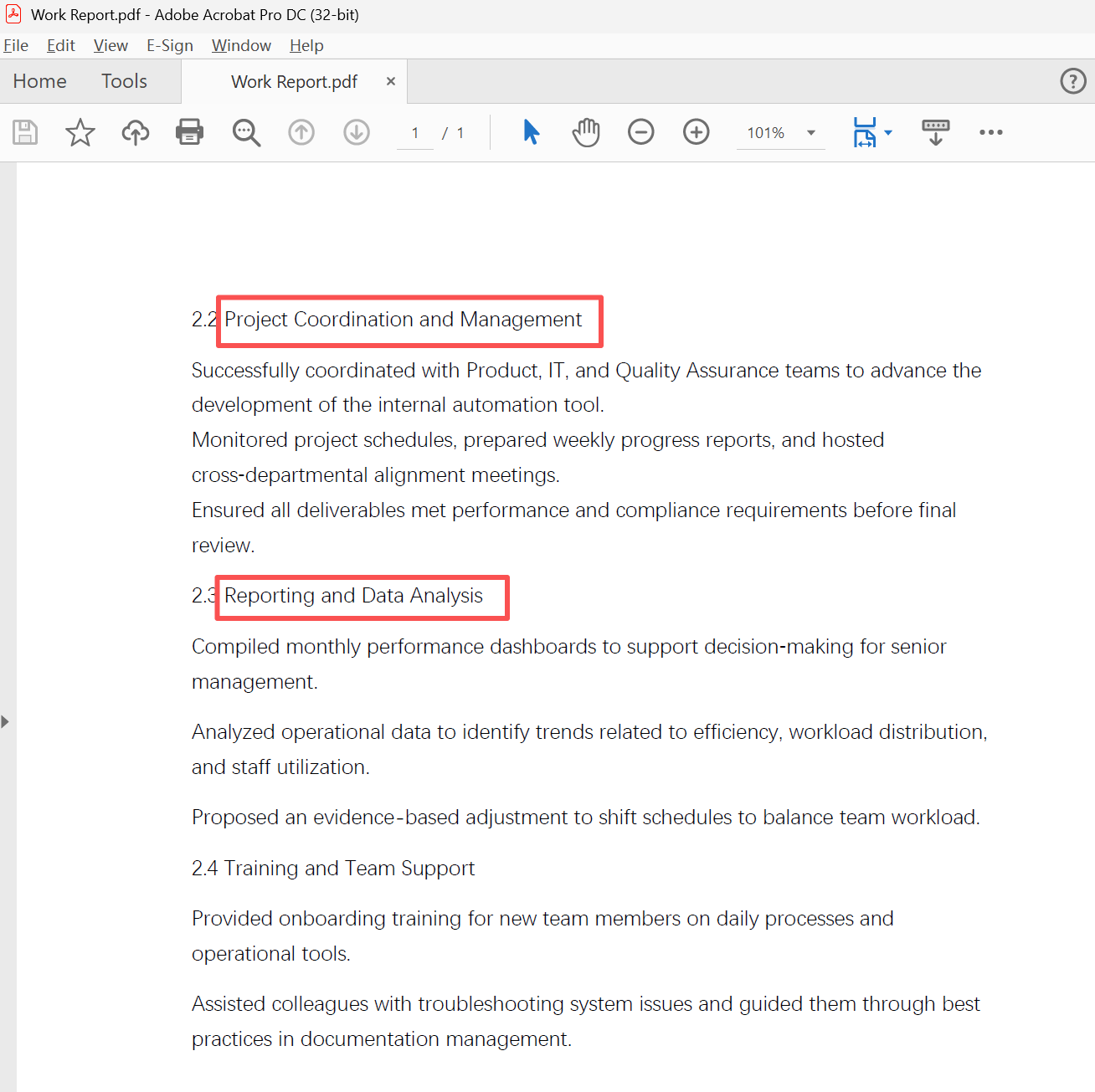Click line 'operational tools.'
This screenshot has height=1092, width=1095.
271,954
